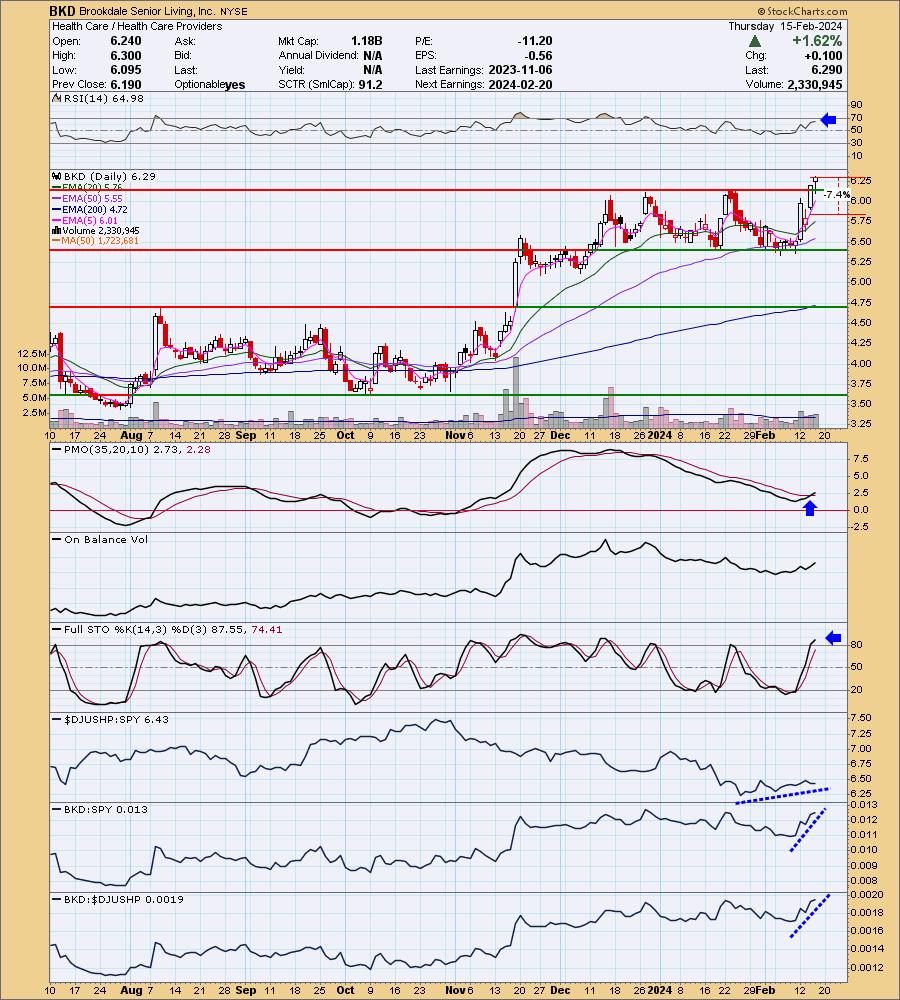Click the Mkt Cap value 1.18B

pos(366,41)
